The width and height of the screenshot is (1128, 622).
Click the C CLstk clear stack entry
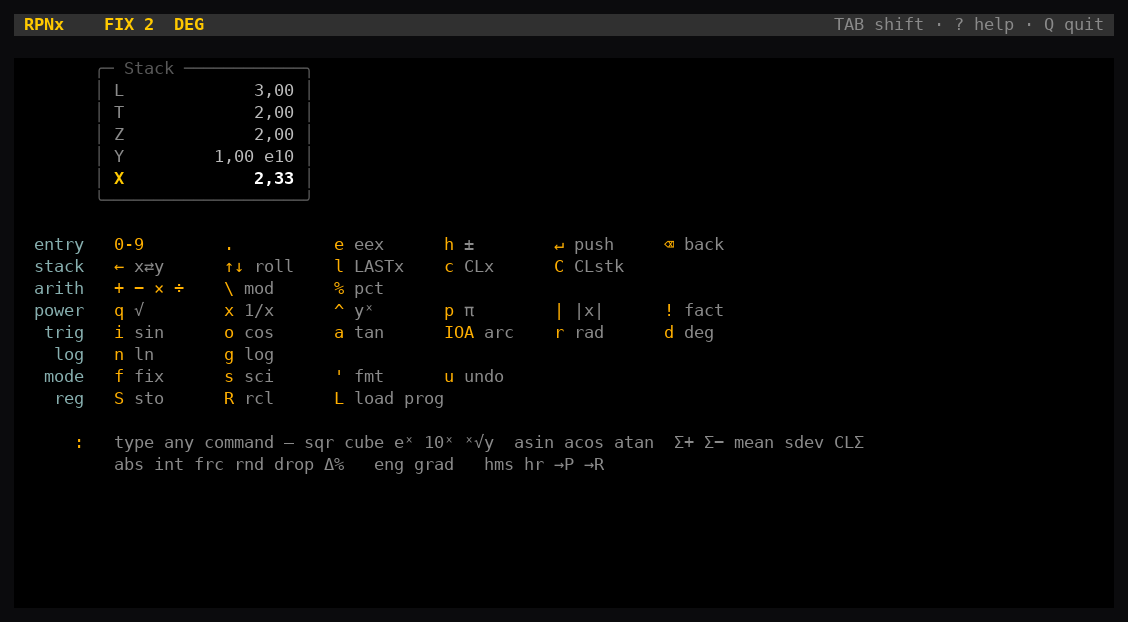[x=588, y=267]
